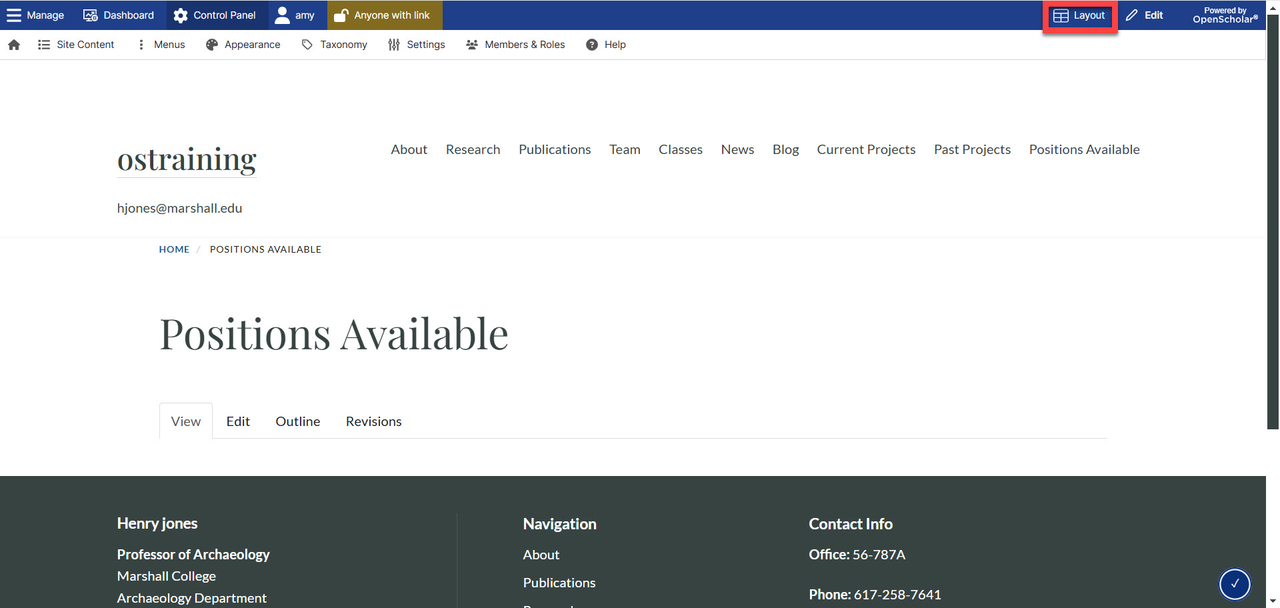Click the pencil Edit button in top bar
This screenshot has height=608, width=1280.
(1144, 15)
